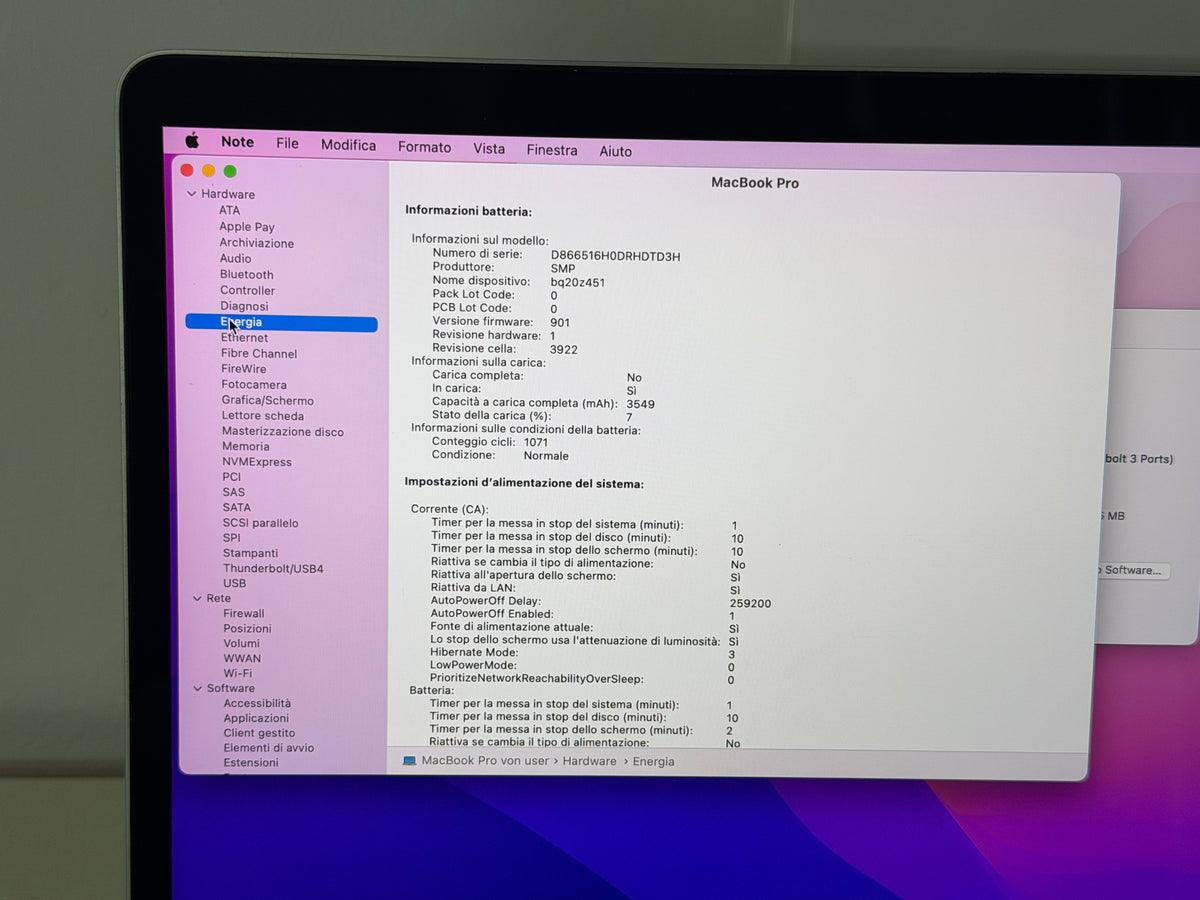1200x900 pixels.
Task: Select Memoria in sidebar
Action: coord(246,447)
